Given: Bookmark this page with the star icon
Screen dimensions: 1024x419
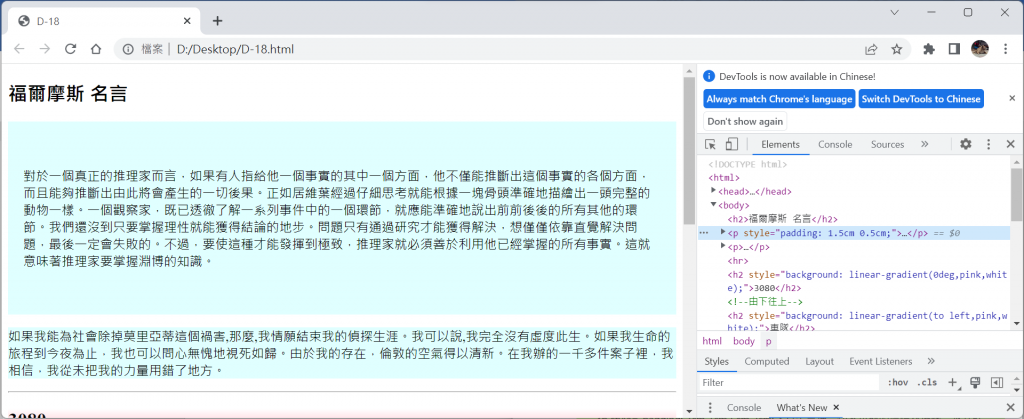Looking at the screenshot, I should click(x=897, y=49).
